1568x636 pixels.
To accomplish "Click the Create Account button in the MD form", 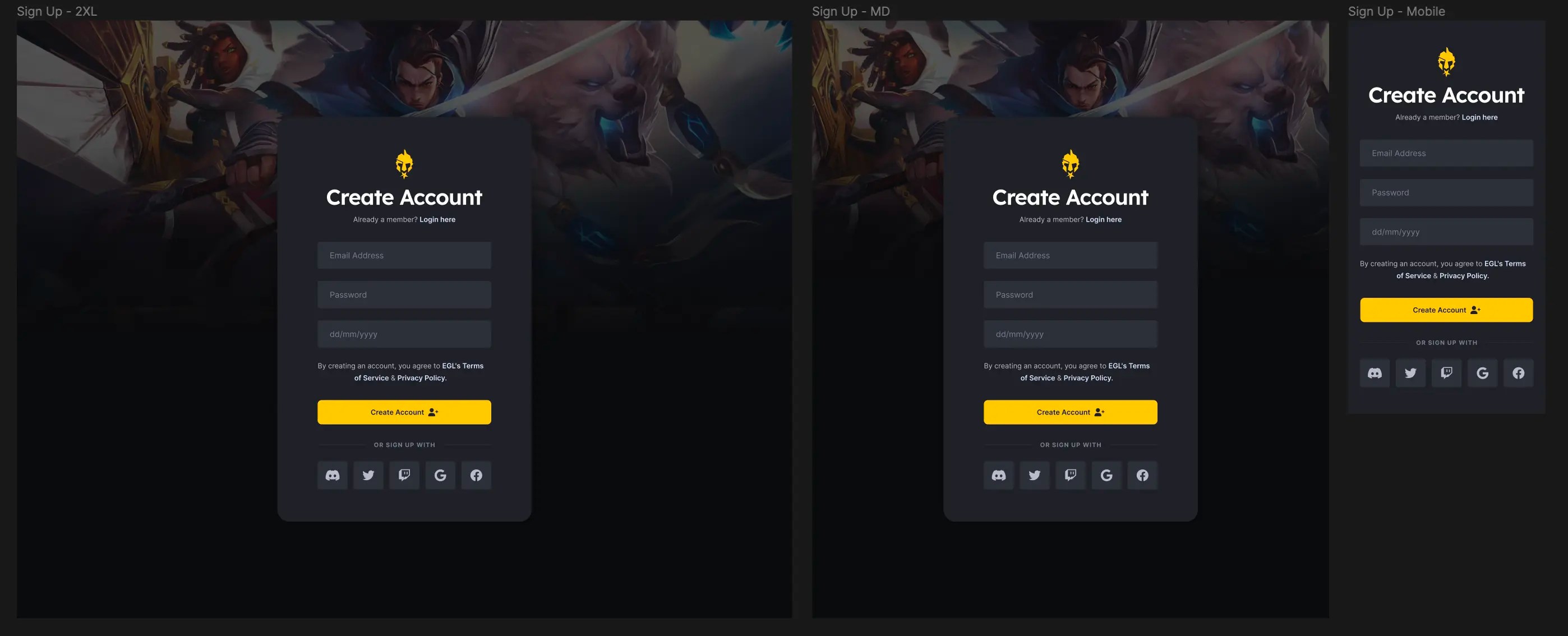I will tap(1070, 412).
